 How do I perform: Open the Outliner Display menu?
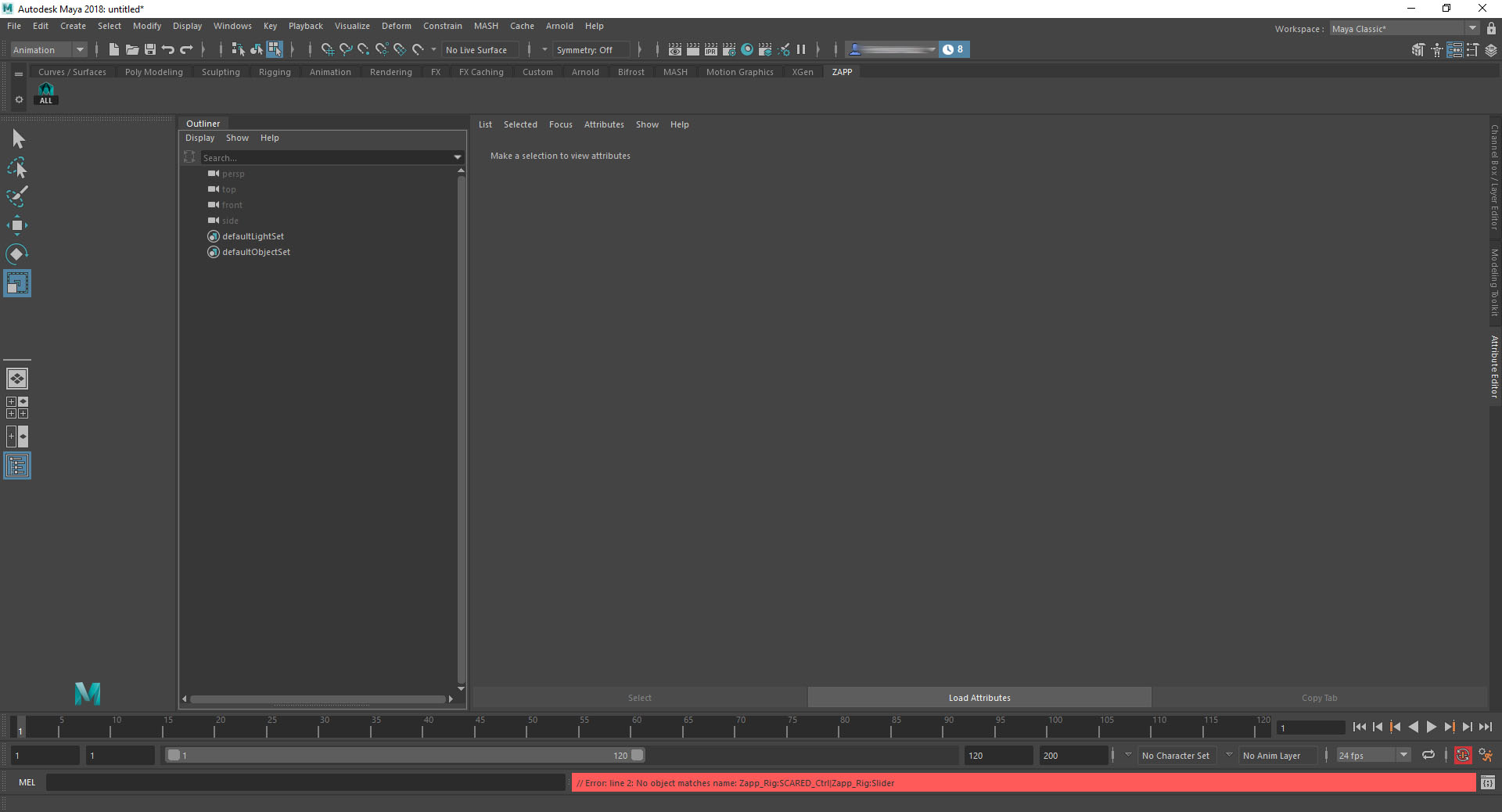pyautogui.click(x=199, y=138)
